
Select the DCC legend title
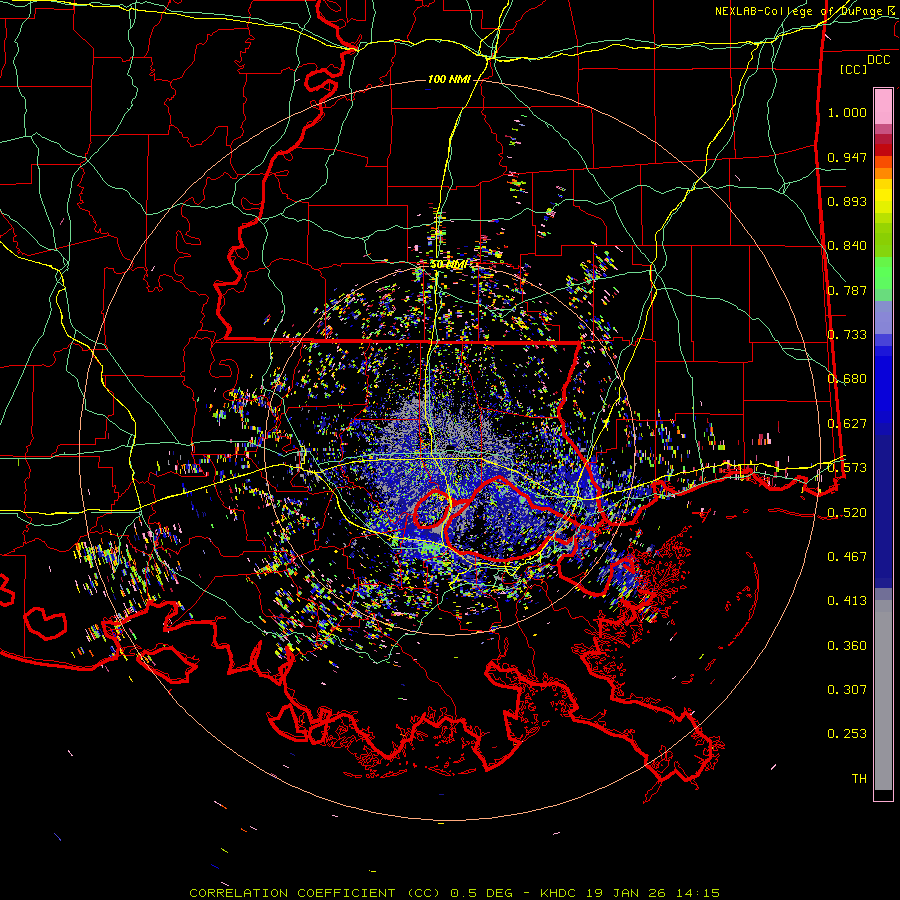pyautogui.click(x=878, y=60)
